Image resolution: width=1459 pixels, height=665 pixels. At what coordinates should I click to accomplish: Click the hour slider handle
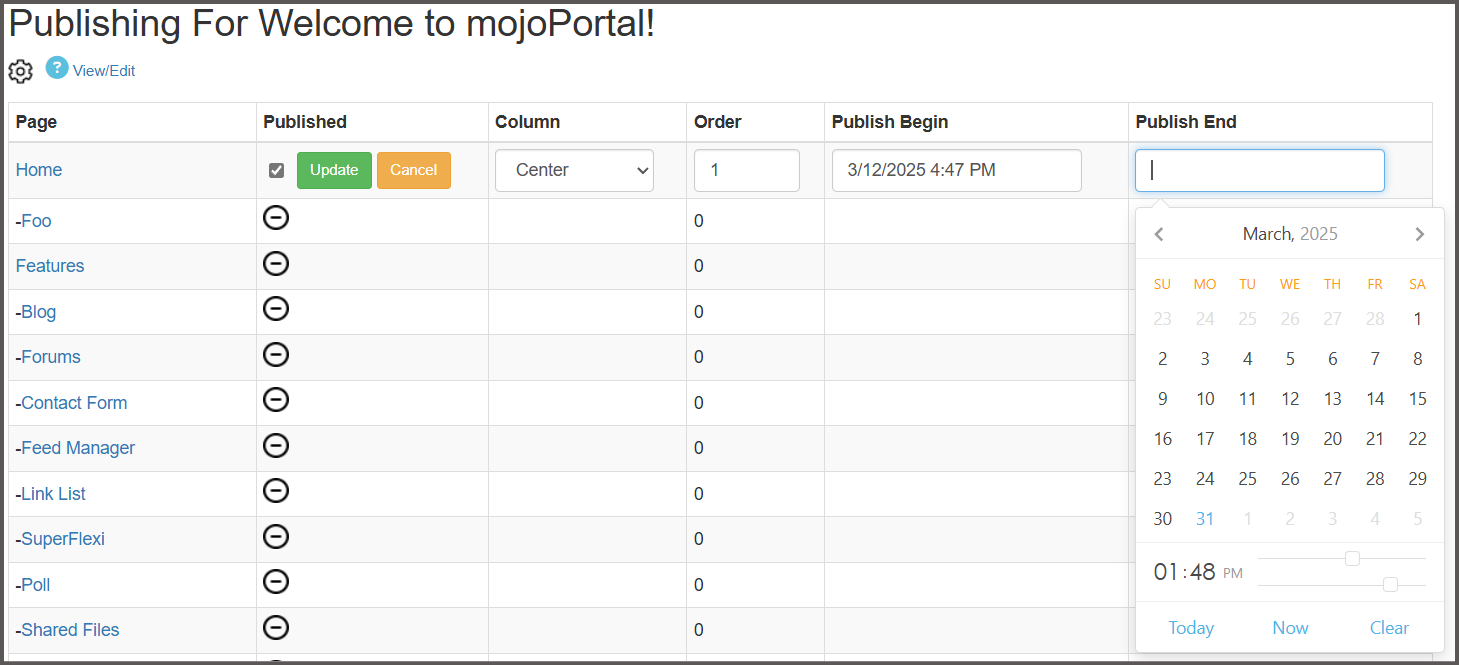pos(1352,559)
